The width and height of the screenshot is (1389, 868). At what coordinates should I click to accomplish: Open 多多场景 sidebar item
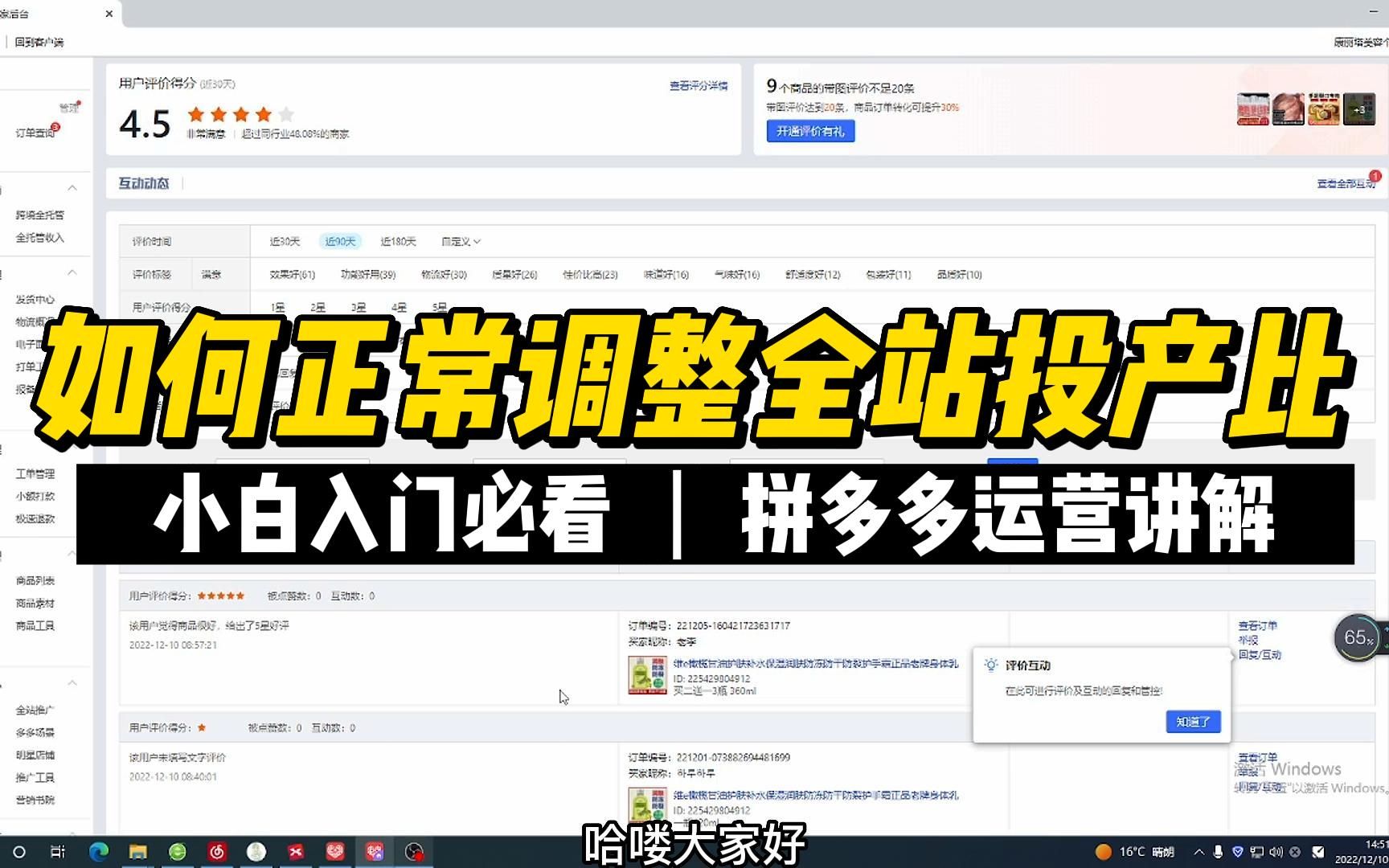(35, 732)
